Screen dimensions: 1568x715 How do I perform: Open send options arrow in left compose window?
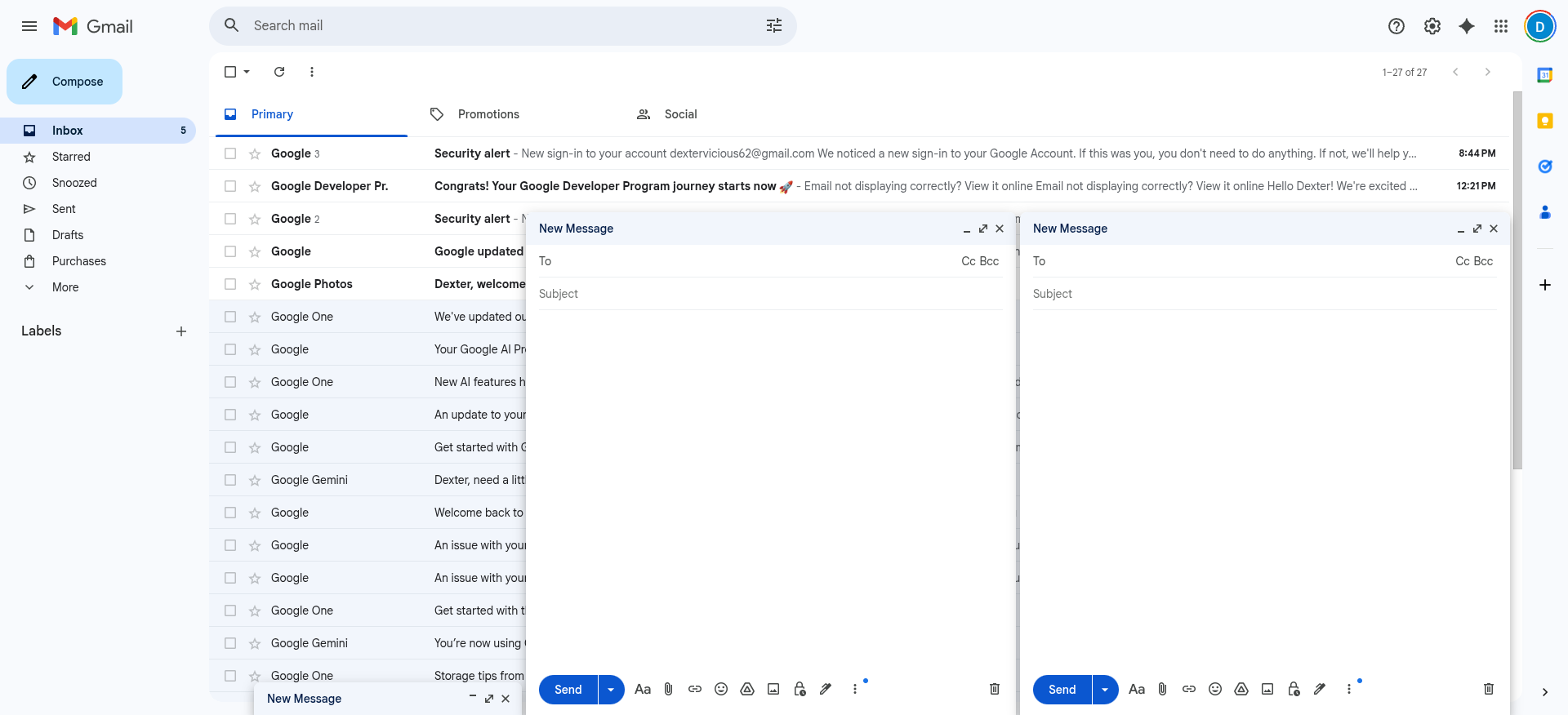point(611,690)
